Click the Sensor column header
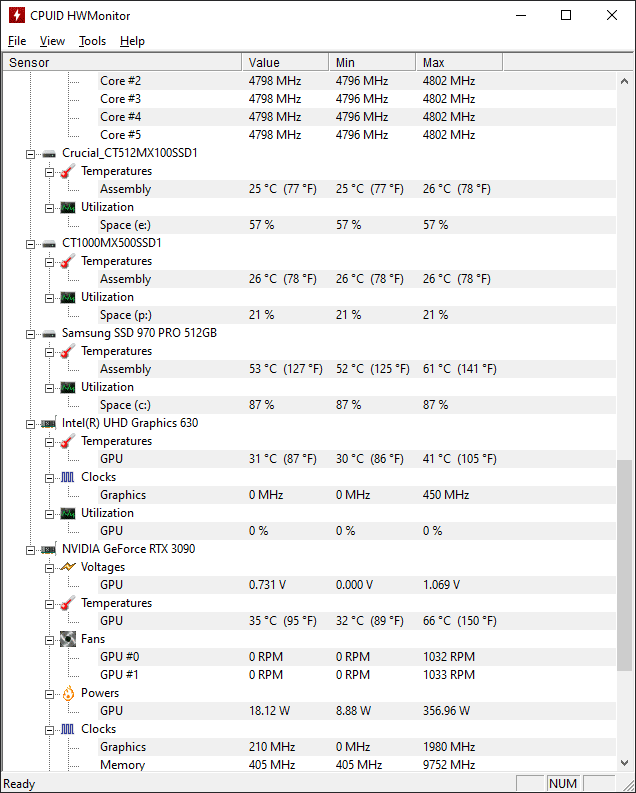 [122, 62]
